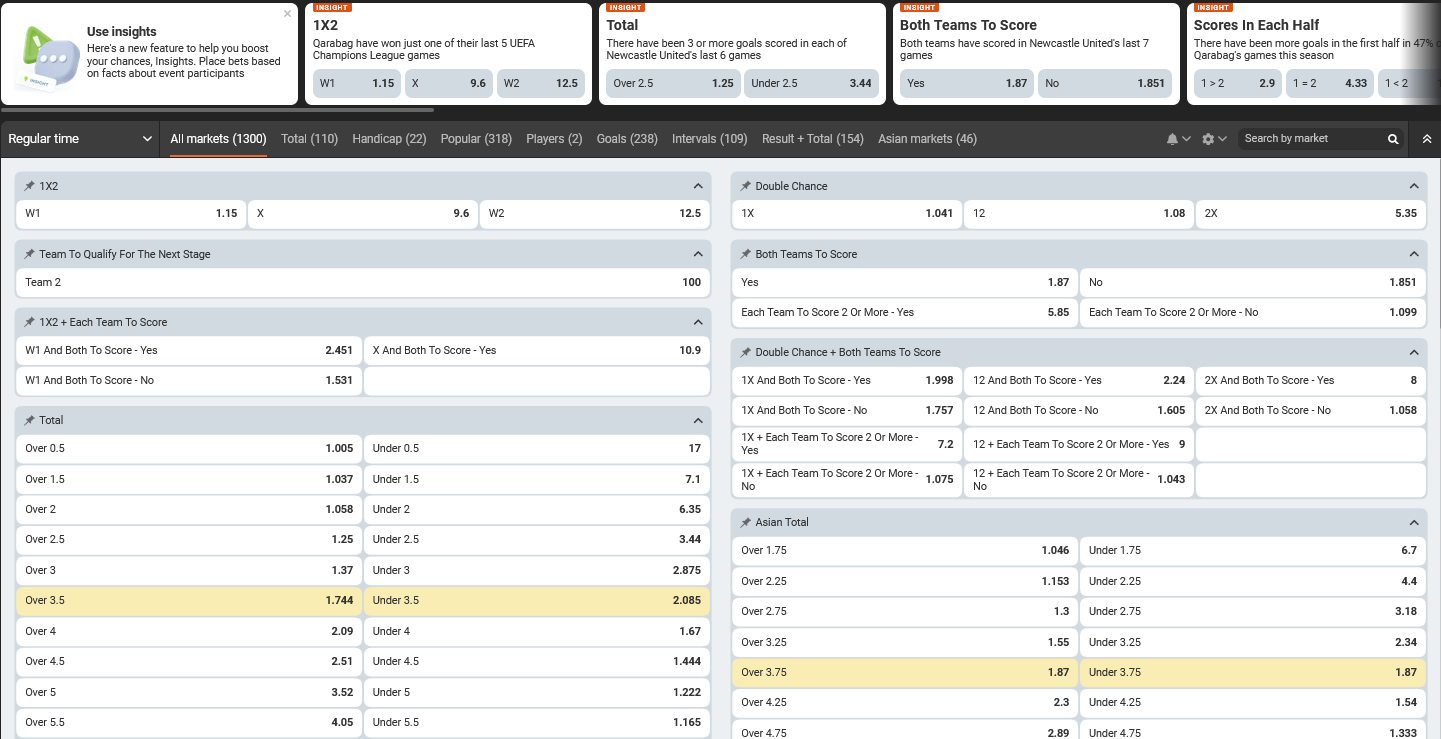Collapse all markets with double chevron icon
This screenshot has height=739, width=1441.
pos(1427,139)
